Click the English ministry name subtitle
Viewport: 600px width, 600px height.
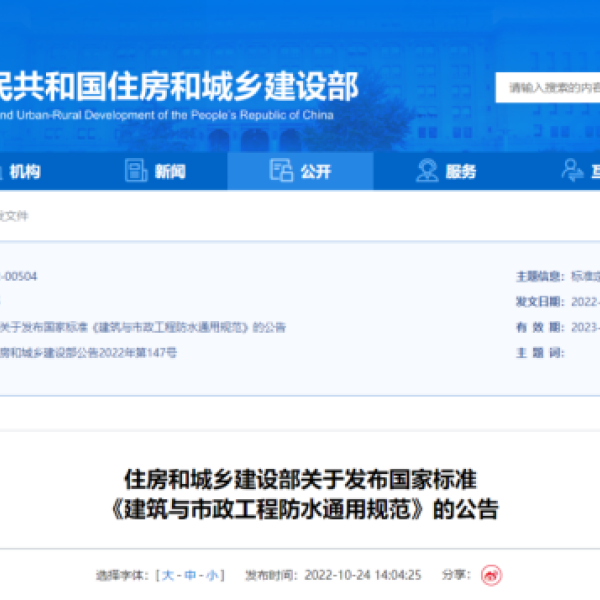point(166,115)
